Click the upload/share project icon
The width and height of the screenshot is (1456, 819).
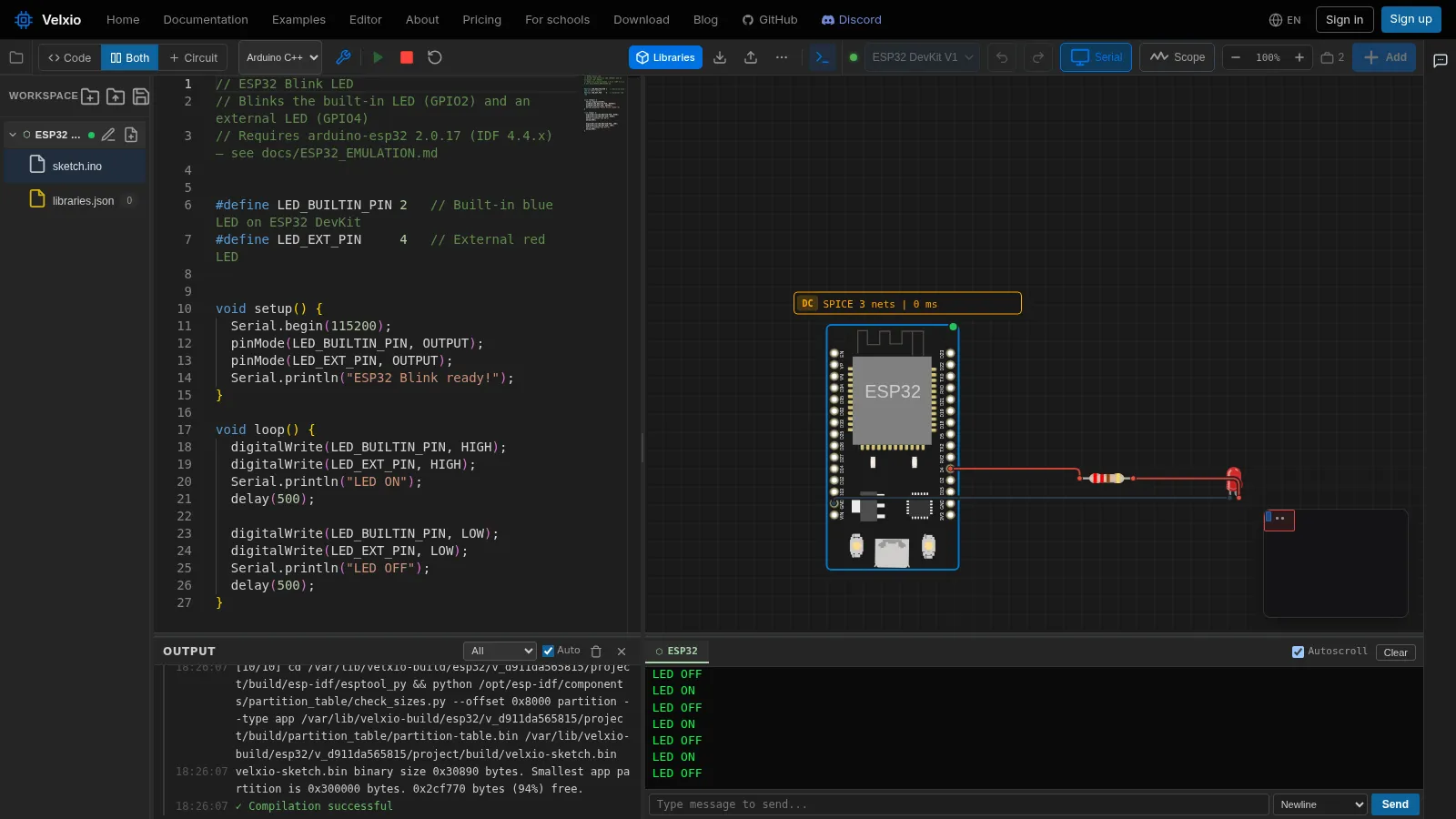(x=751, y=57)
